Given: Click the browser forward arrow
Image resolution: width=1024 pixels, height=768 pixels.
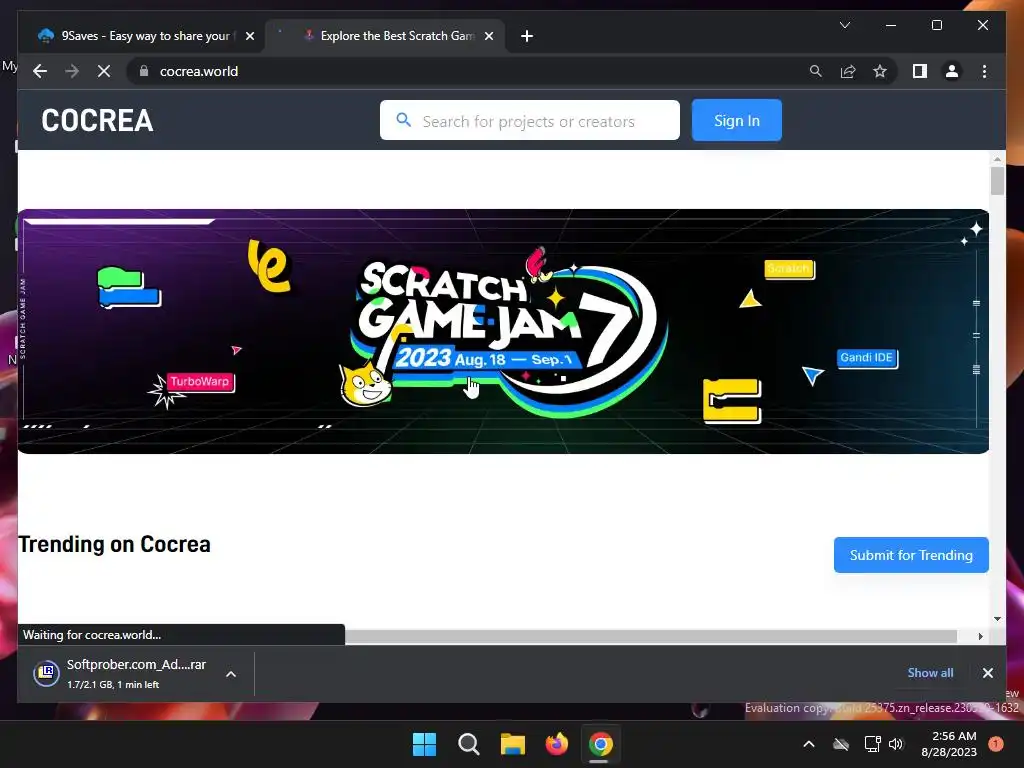Looking at the screenshot, I should click(x=72, y=71).
